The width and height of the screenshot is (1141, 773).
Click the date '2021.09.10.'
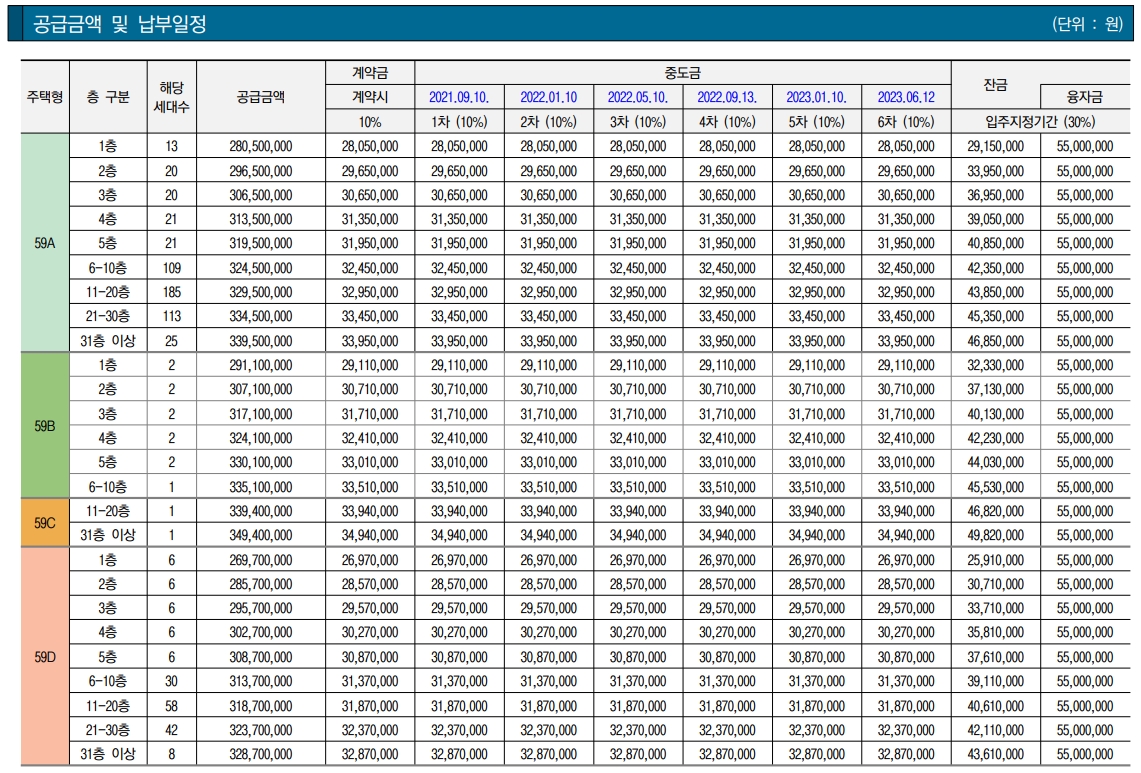(459, 97)
